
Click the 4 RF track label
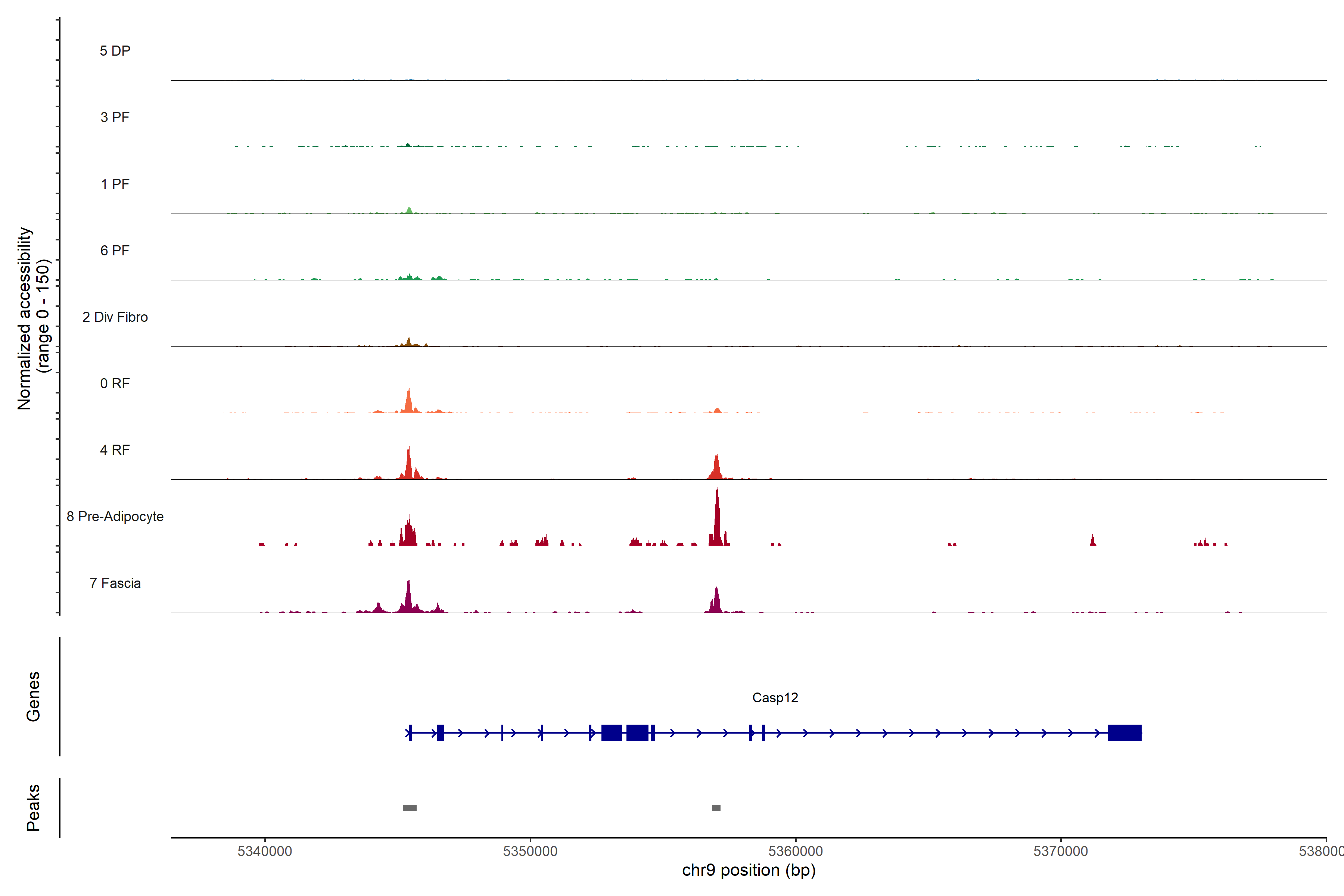point(115,450)
